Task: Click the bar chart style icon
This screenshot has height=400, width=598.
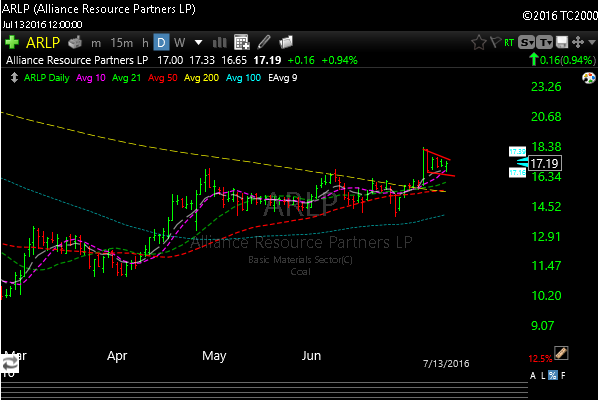Action: tap(220, 43)
